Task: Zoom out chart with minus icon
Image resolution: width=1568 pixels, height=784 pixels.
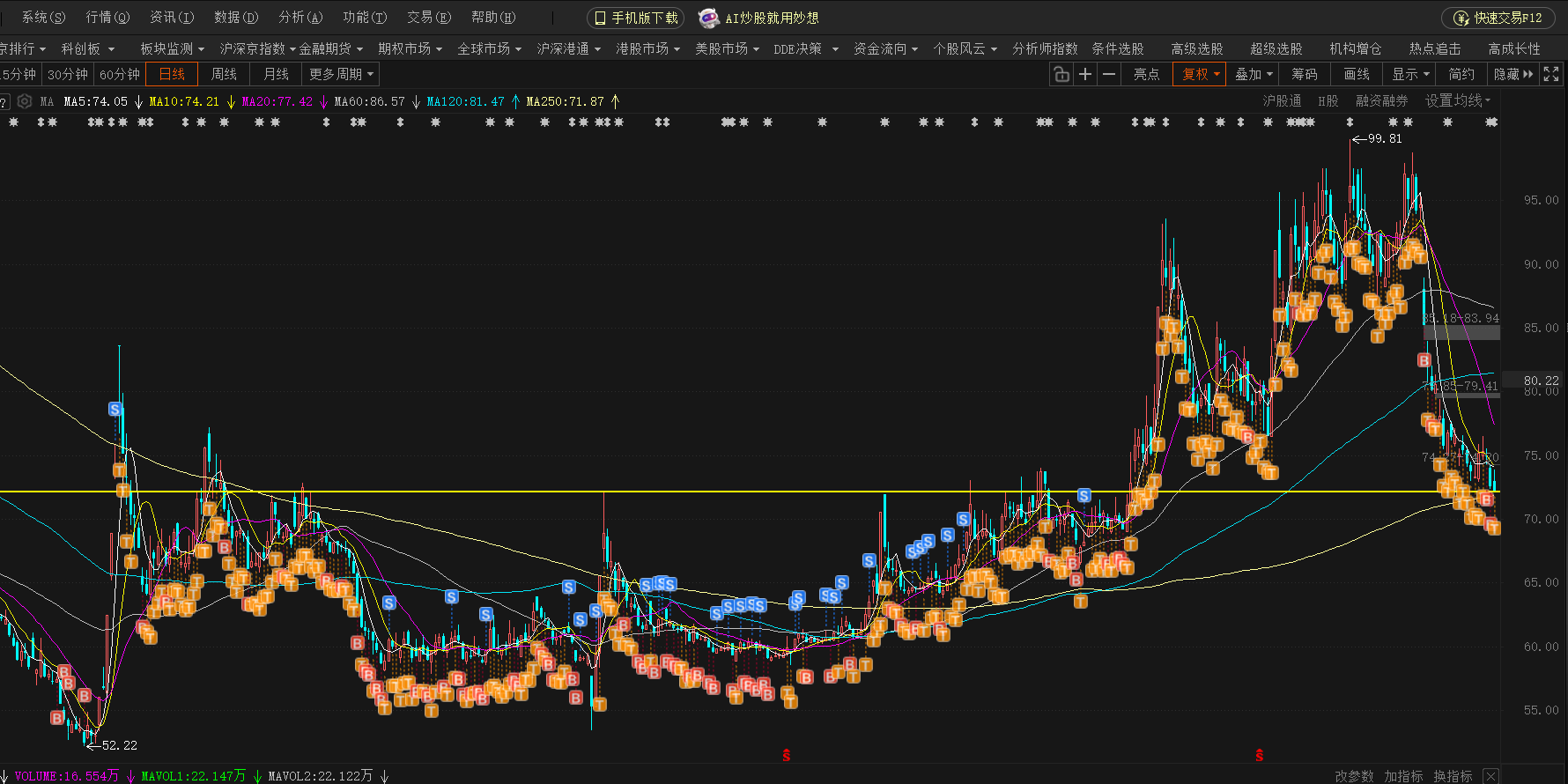Action: click(1109, 75)
